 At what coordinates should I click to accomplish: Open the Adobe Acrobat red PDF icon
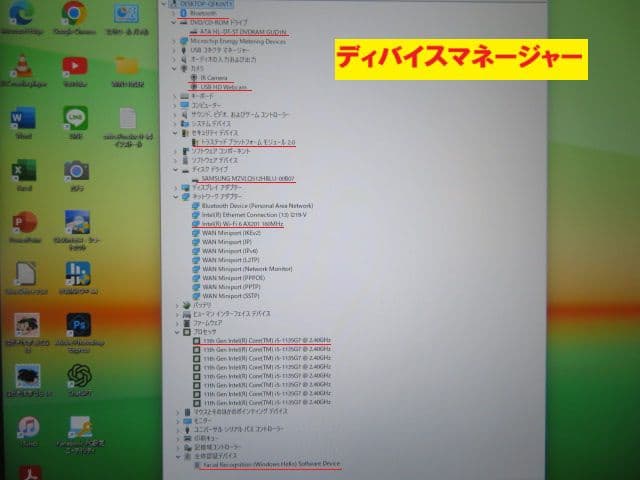pyautogui.click(x=30, y=473)
